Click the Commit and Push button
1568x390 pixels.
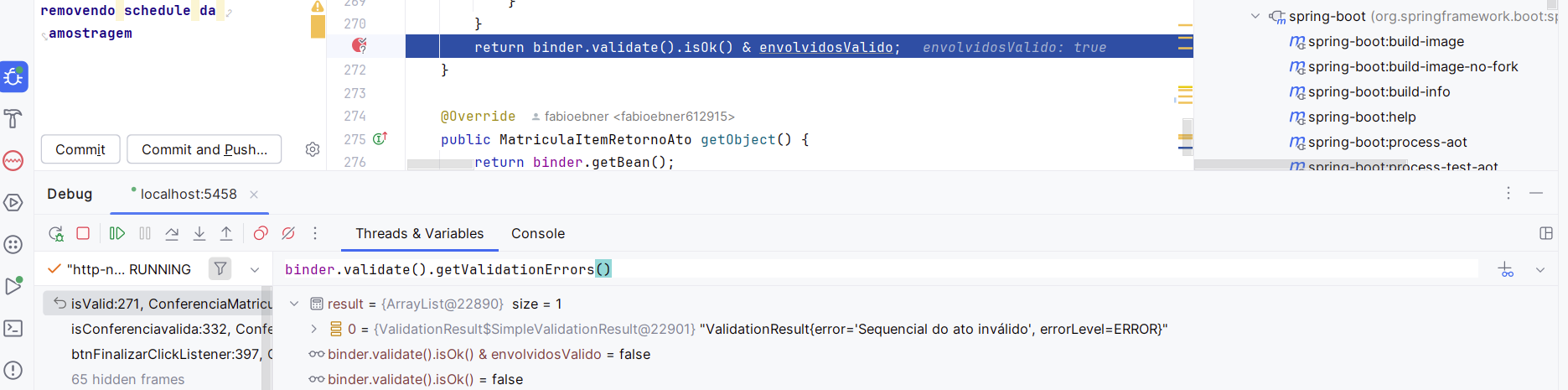(x=204, y=149)
